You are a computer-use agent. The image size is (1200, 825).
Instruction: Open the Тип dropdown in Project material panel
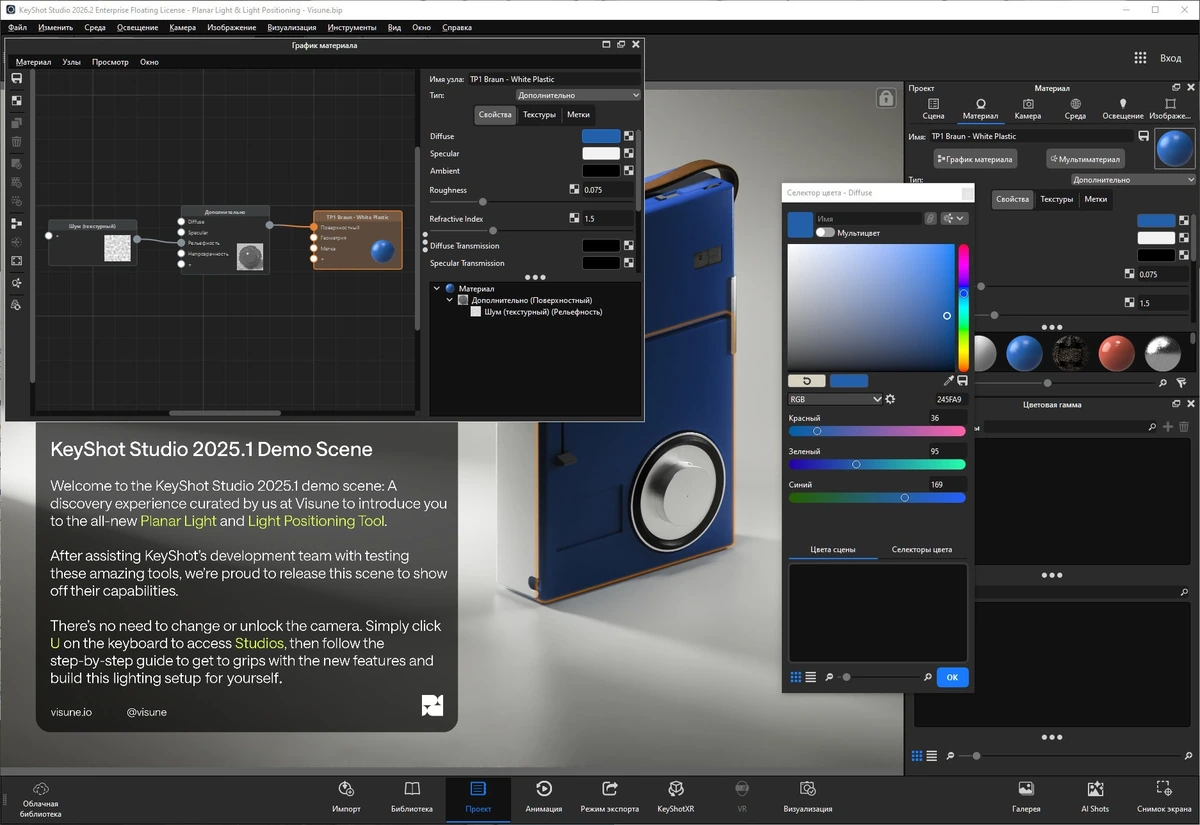(x=1133, y=180)
